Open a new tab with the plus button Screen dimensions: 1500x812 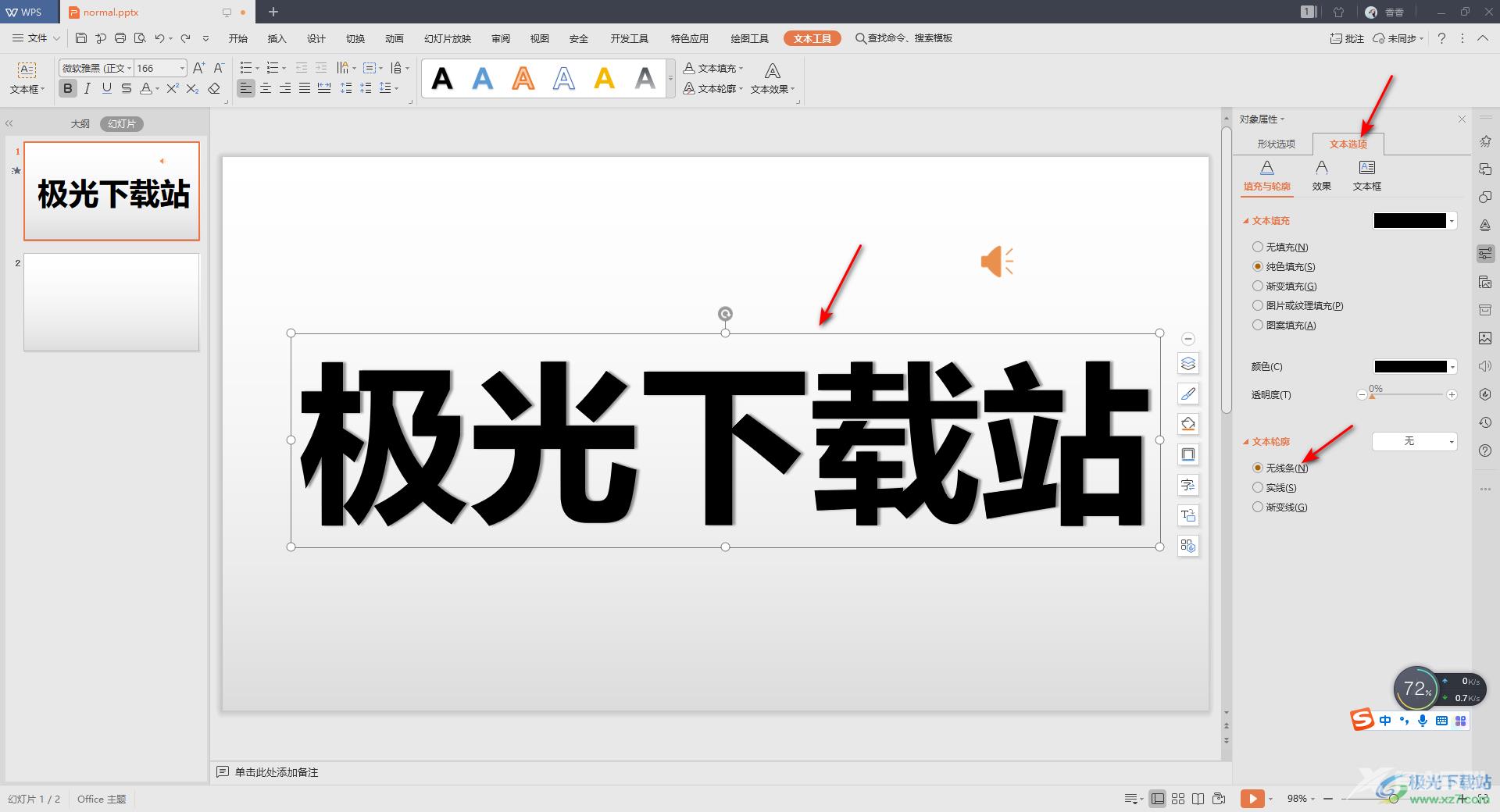[273, 12]
